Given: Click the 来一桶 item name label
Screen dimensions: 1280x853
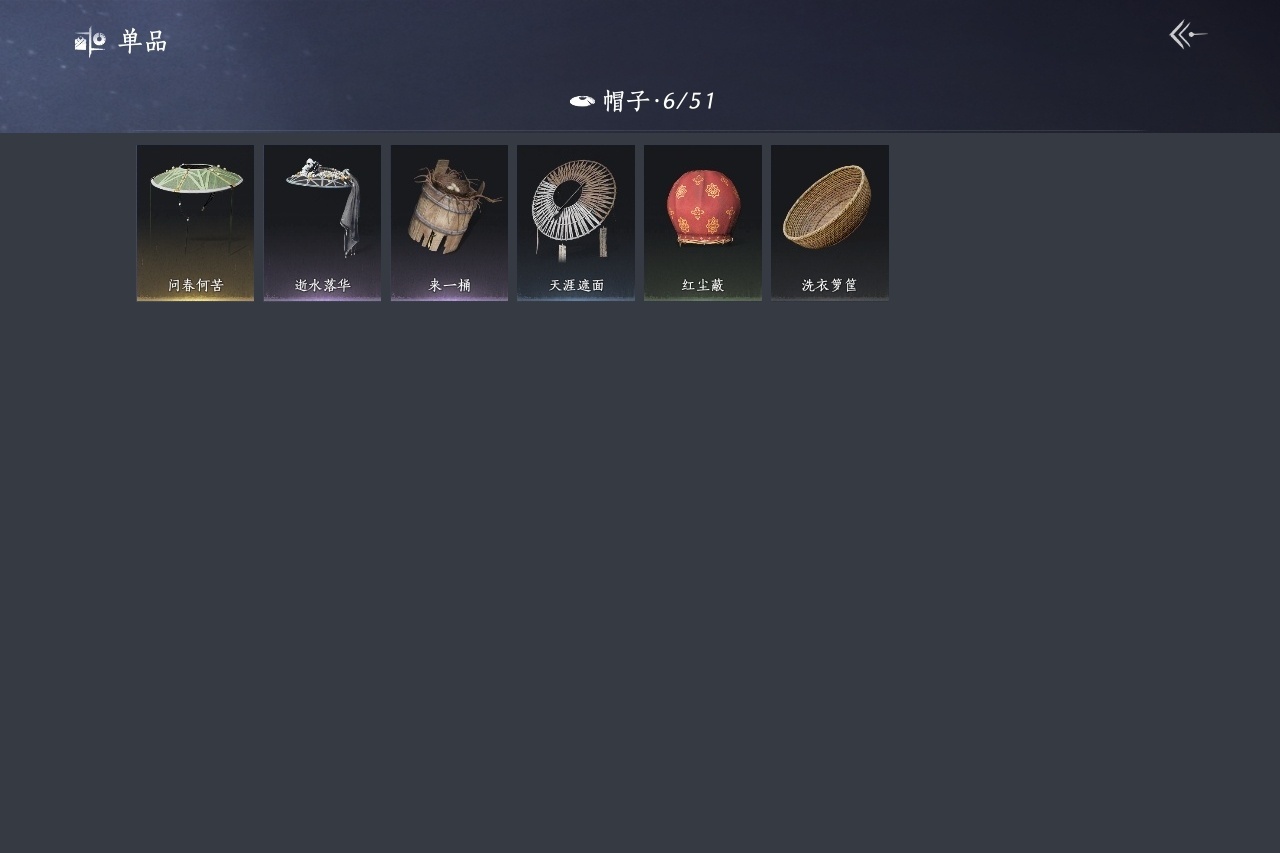Looking at the screenshot, I should pos(450,286).
